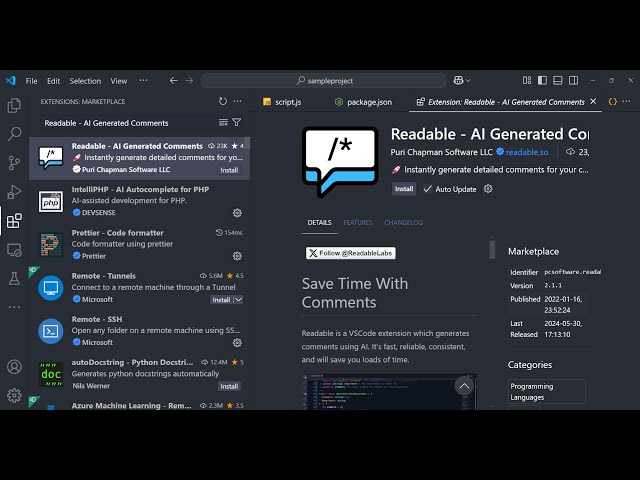Clear extensions search results icon

(x=223, y=123)
